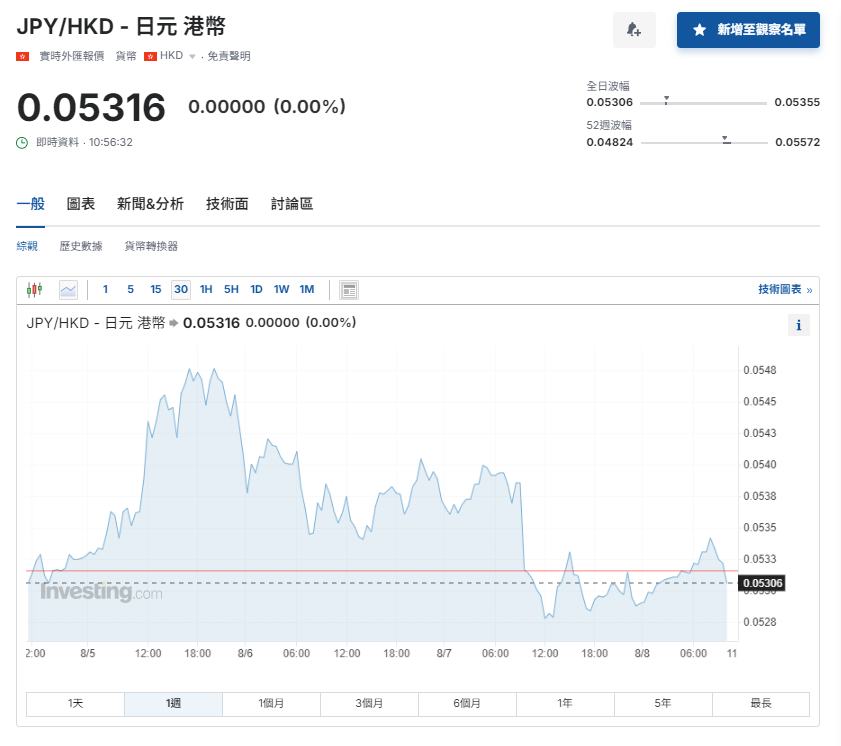Click the info icon on the chart corner
The width and height of the screenshot is (841, 746).
[x=799, y=325]
